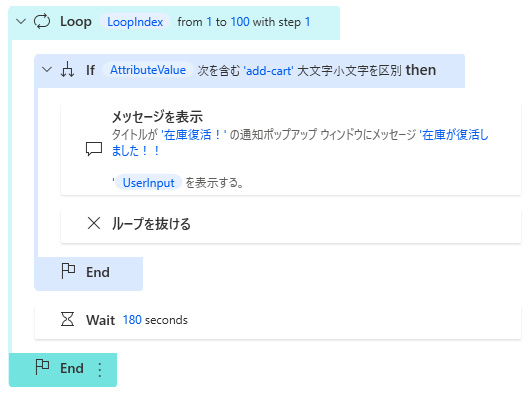Image resolution: width=531 pixels, height=396 pixels.
Task: Click the If branch icon
Action: pyautogui.click(x=67, y=70)
